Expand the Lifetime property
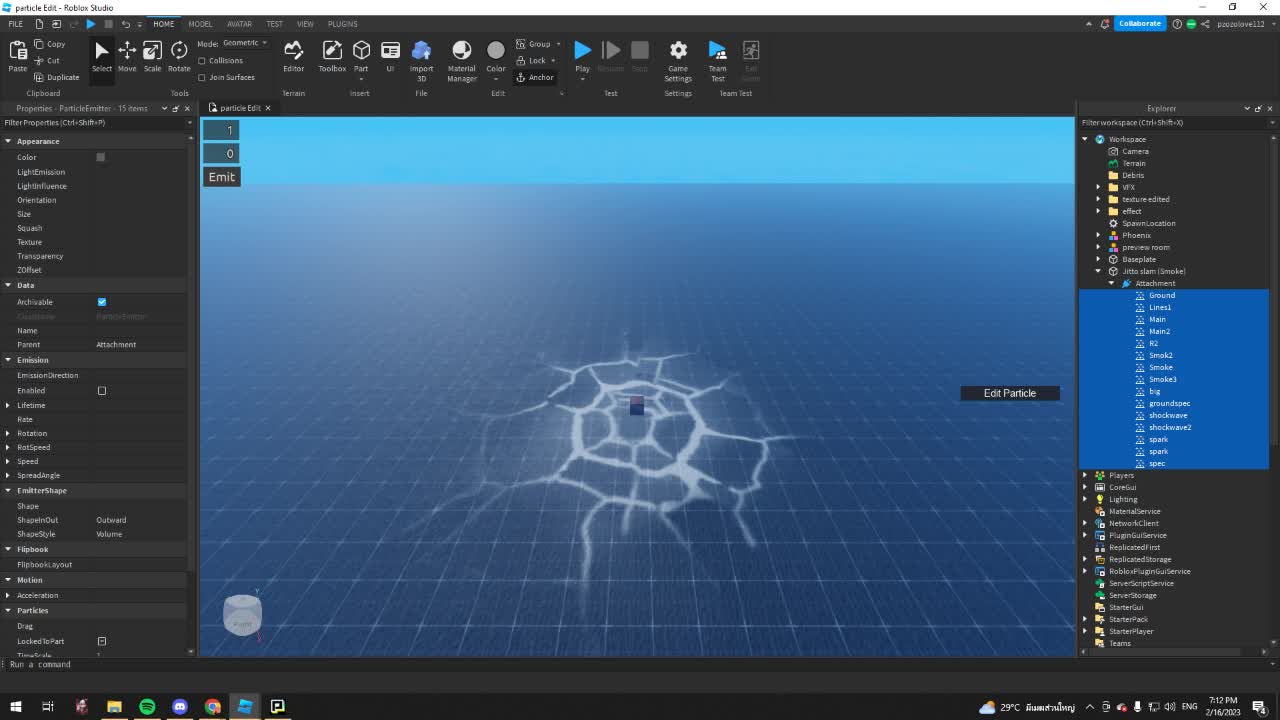Image resolution: width=1280 pixels, height=720 pixels. pos(8,405)
